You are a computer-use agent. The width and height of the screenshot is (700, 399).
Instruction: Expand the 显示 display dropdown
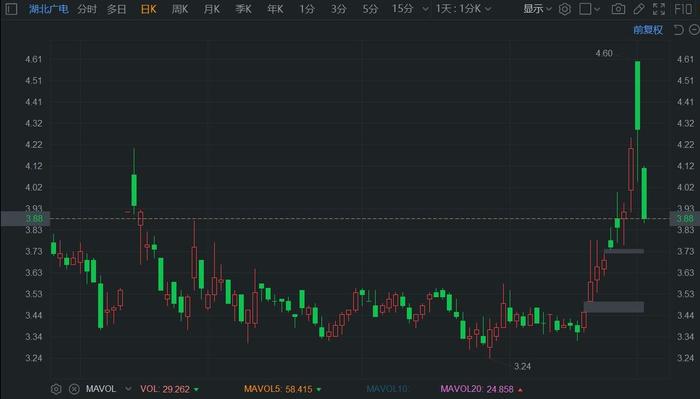click(x=538, y=9)
